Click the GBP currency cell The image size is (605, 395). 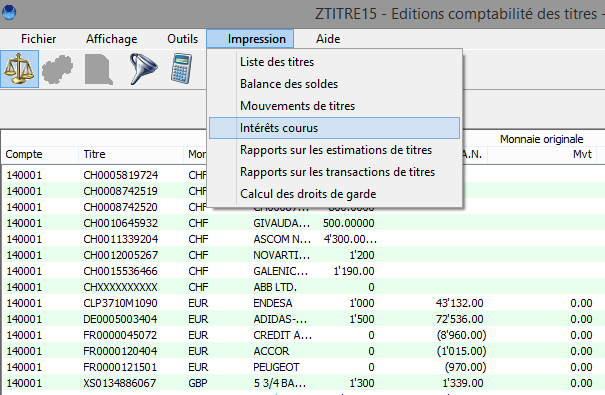pos(198,383)
